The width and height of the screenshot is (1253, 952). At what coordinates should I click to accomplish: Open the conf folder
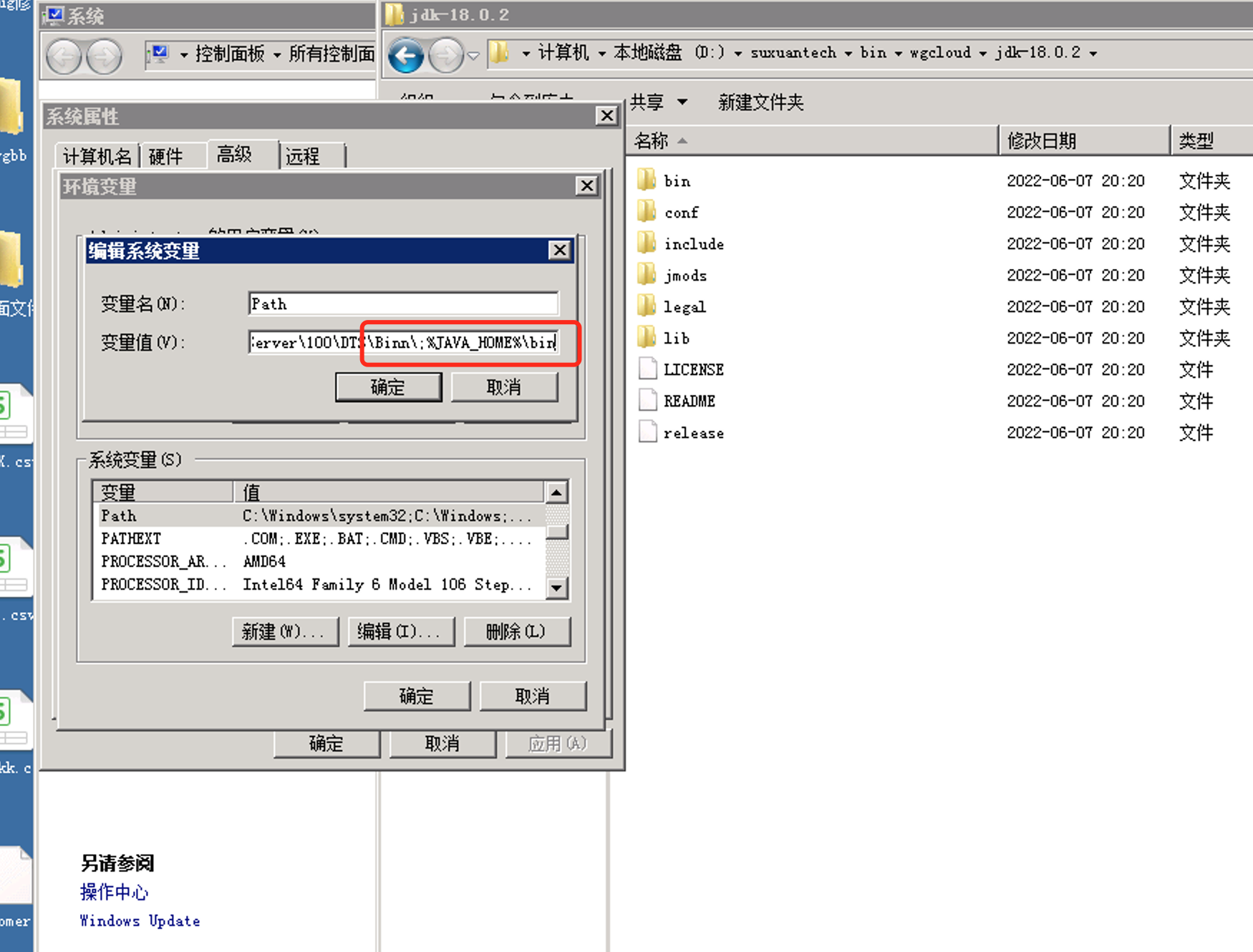680,213
